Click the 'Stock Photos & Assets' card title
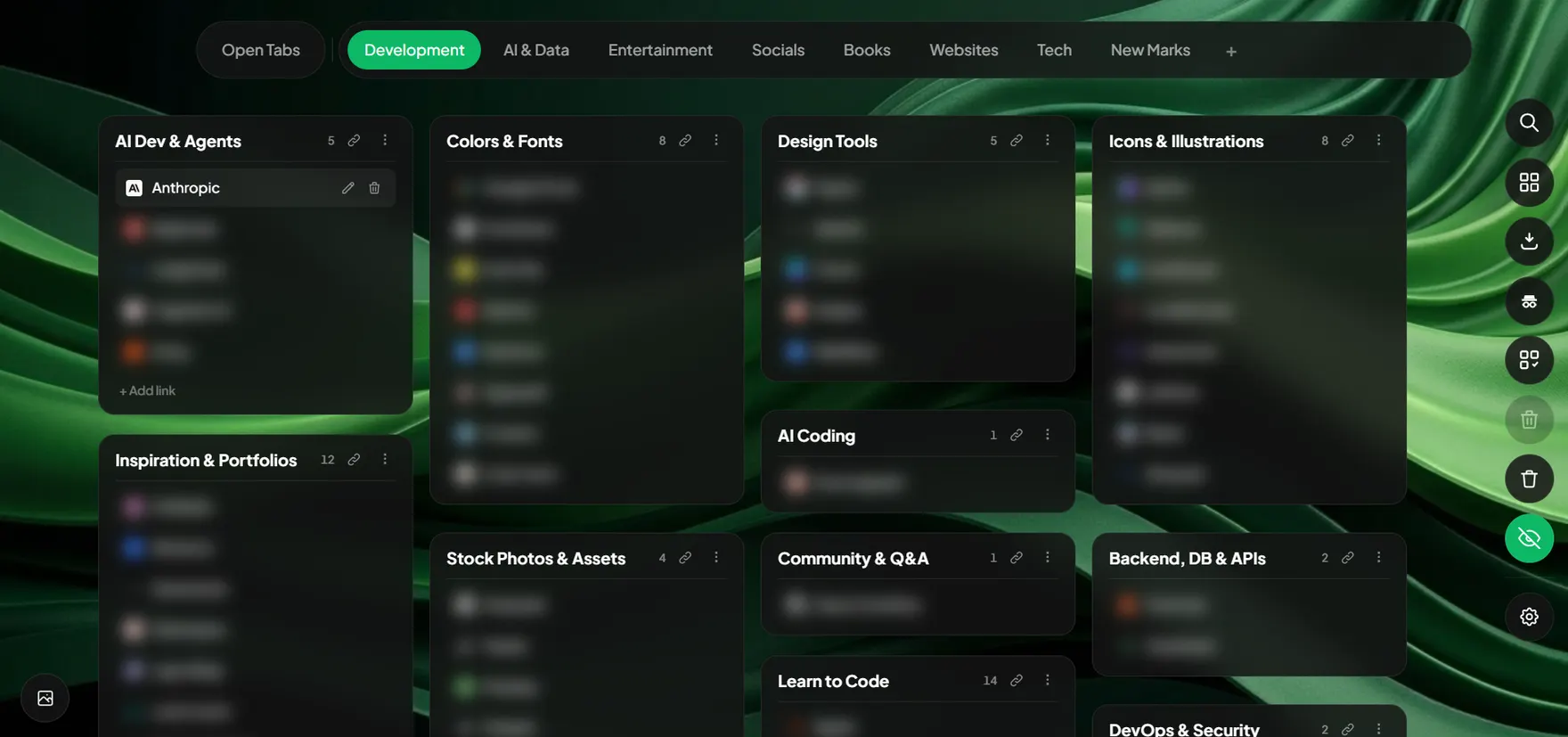Screen dimensions: 1568x737 tap(535, 558)
